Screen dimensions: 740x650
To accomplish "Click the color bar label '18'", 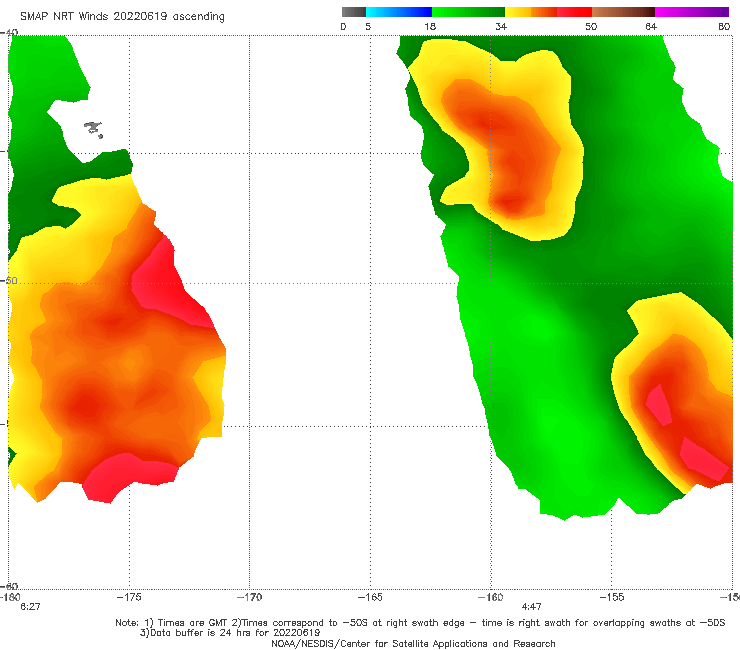I will [x=430, y=26].
